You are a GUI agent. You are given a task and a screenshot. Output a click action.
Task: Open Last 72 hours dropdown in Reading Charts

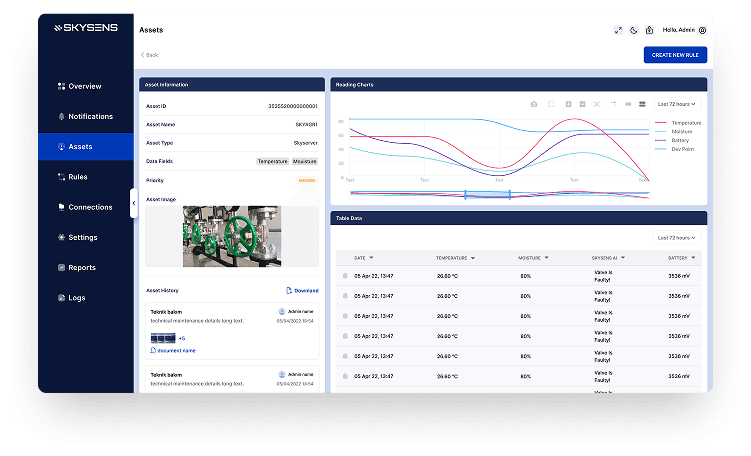click(x=676, y=104)
